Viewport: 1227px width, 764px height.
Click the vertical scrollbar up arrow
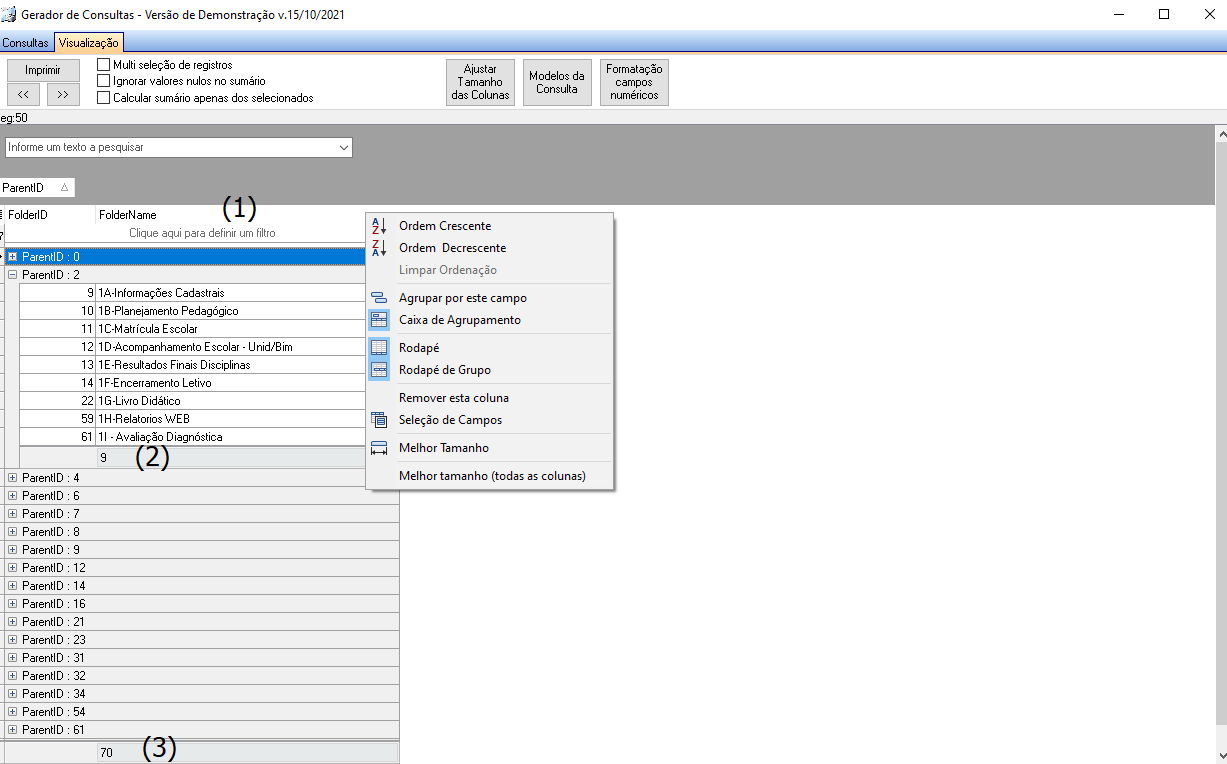1220,133
